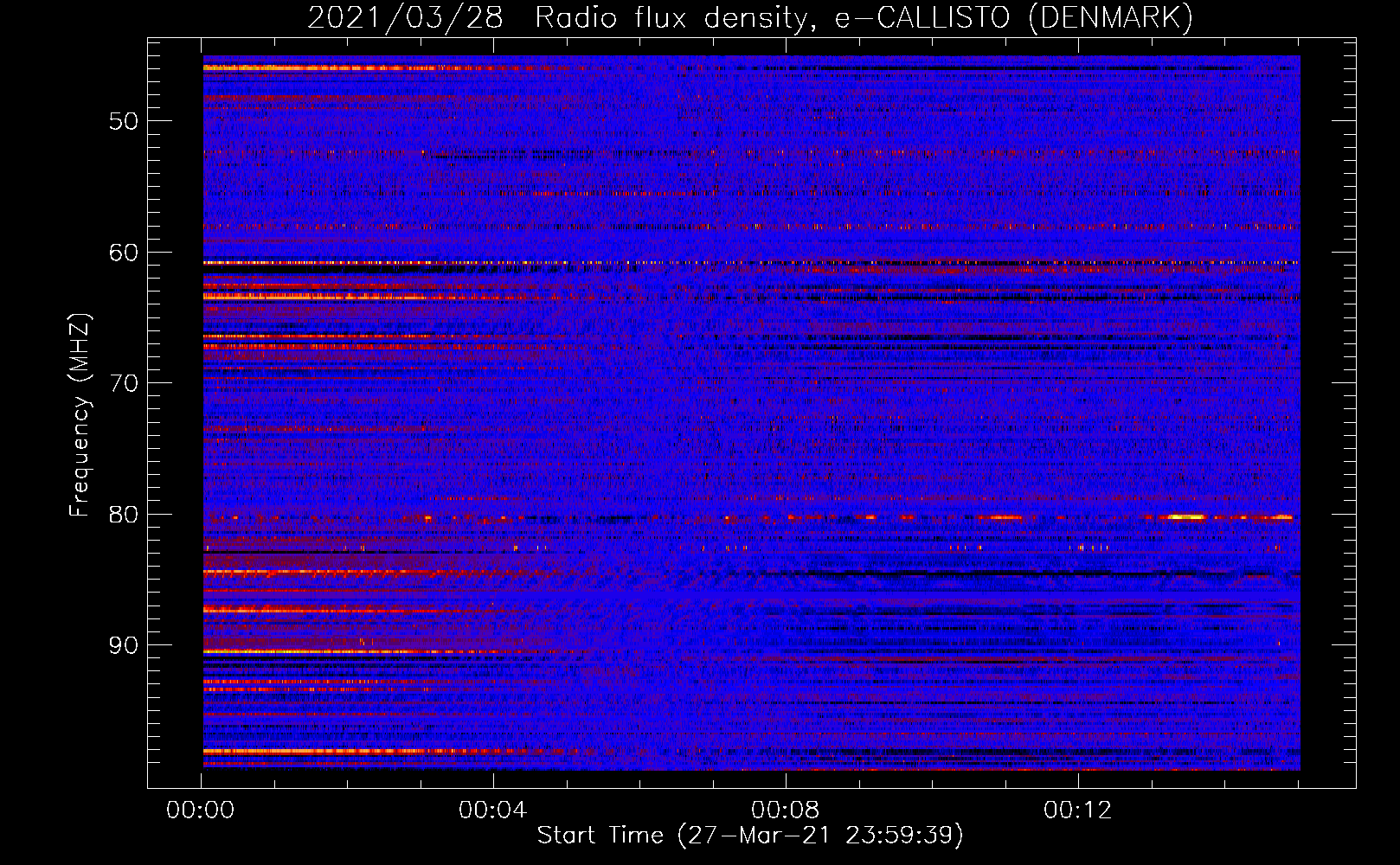
Task: Click the 00:08 time tick label
Action: click(786, 811)
